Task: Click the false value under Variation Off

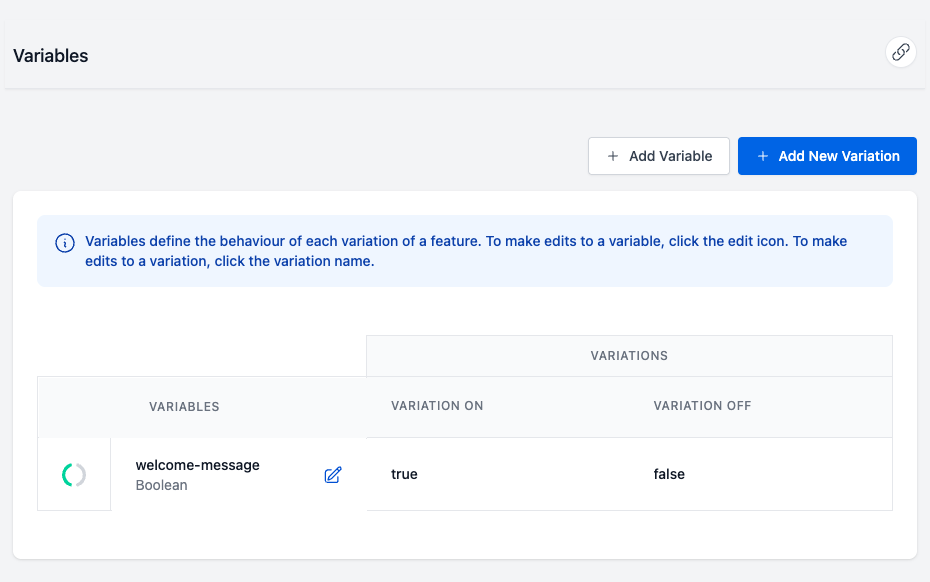Action: click(669, 474)
